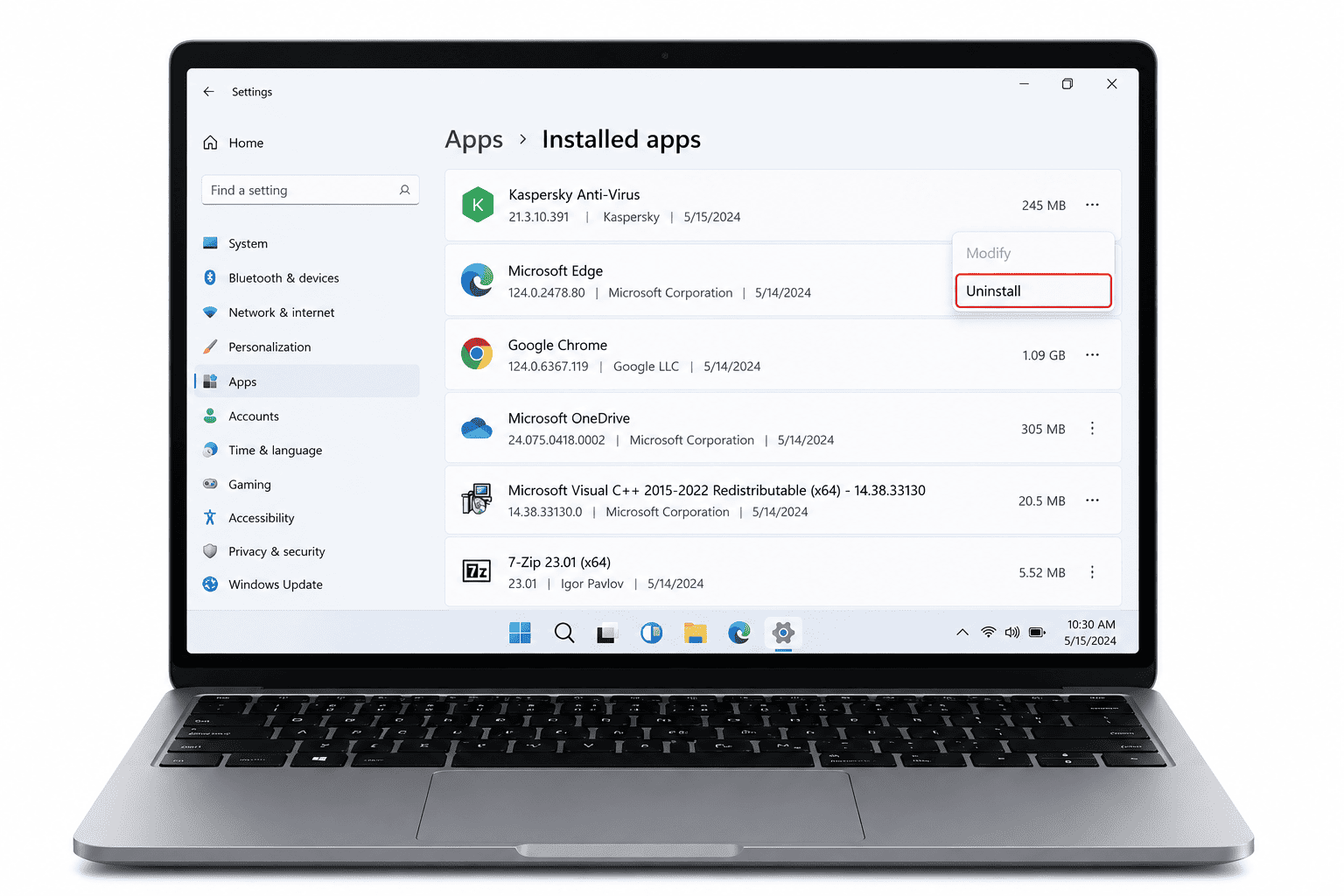The image size is (1344, 896).
Task: Open Personalization settings
Action: 306,346
